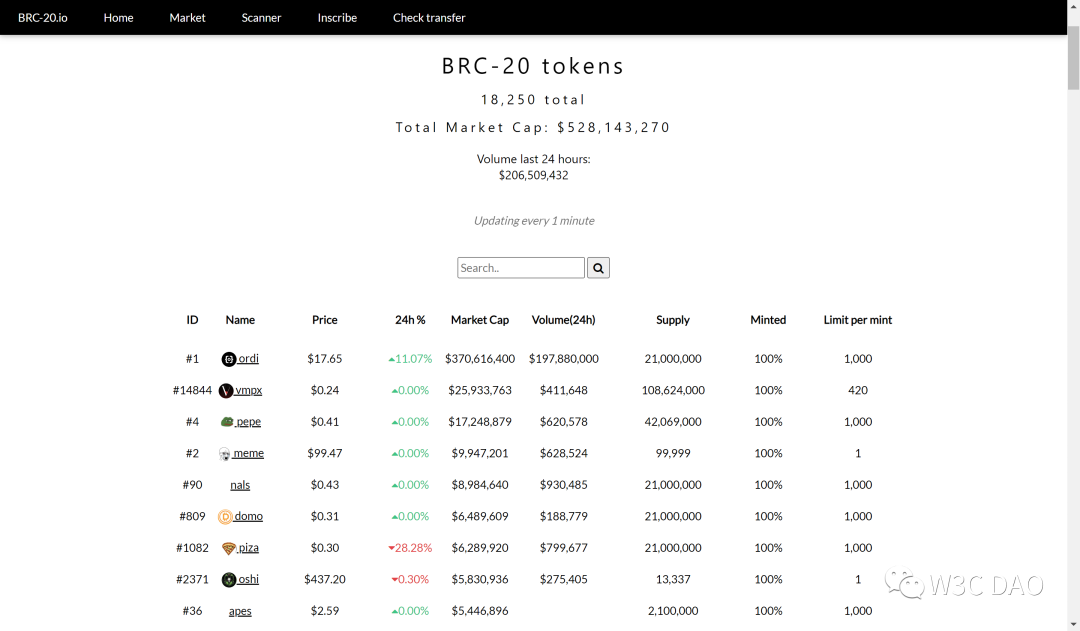1080x631 pixels.
Task: Click the piza token pizza icon
Action: coord(229,548)
